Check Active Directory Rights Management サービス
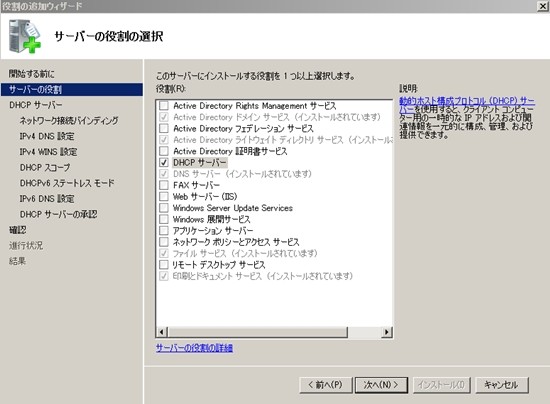 164,106
